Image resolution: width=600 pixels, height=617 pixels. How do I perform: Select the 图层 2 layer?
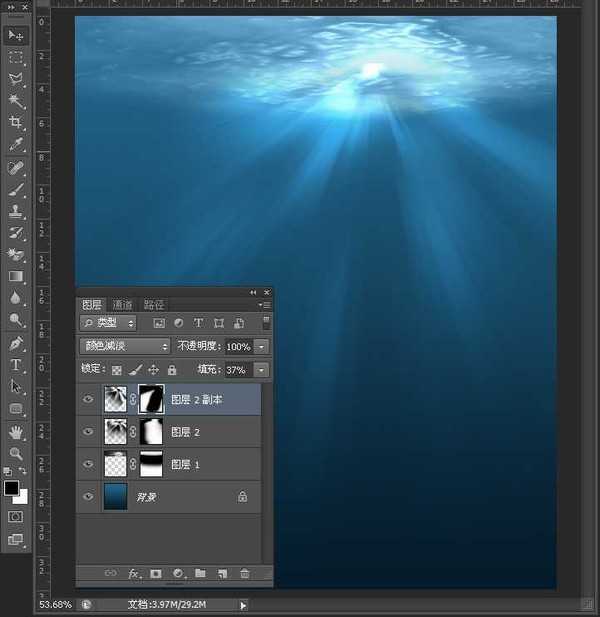(200, 432)
